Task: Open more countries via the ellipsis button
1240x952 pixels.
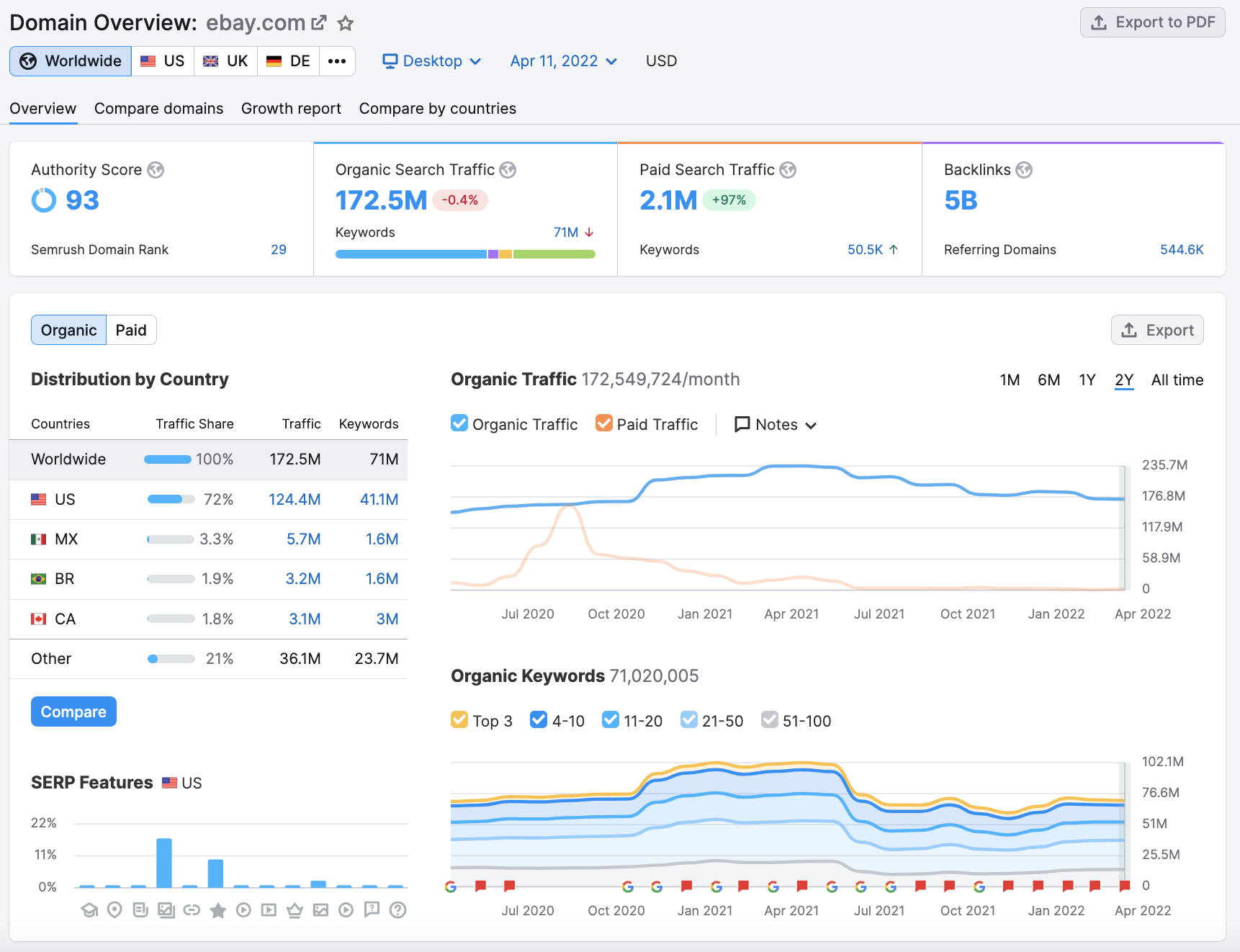Action: [337, 61]
